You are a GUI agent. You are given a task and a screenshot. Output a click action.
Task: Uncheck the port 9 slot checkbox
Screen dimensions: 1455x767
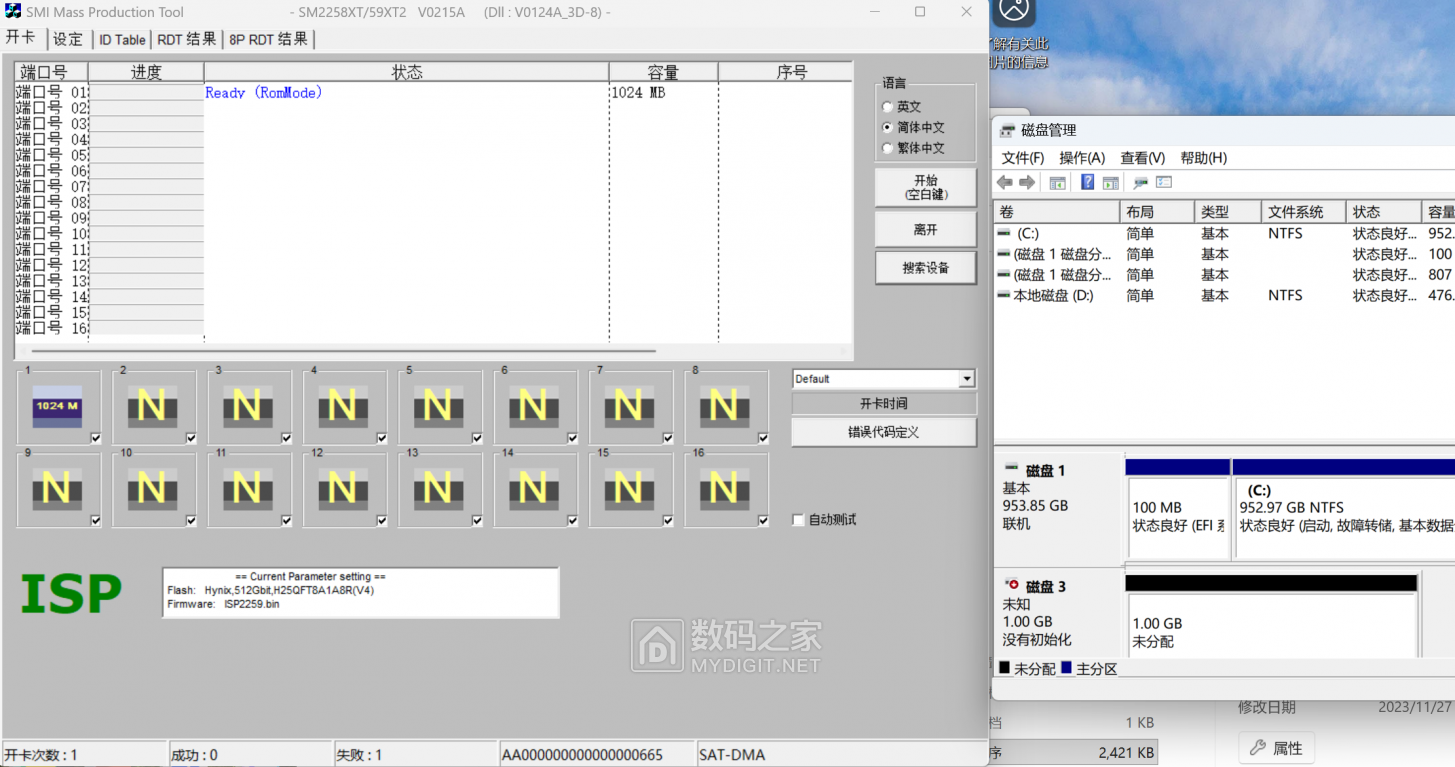pos(95,521)
